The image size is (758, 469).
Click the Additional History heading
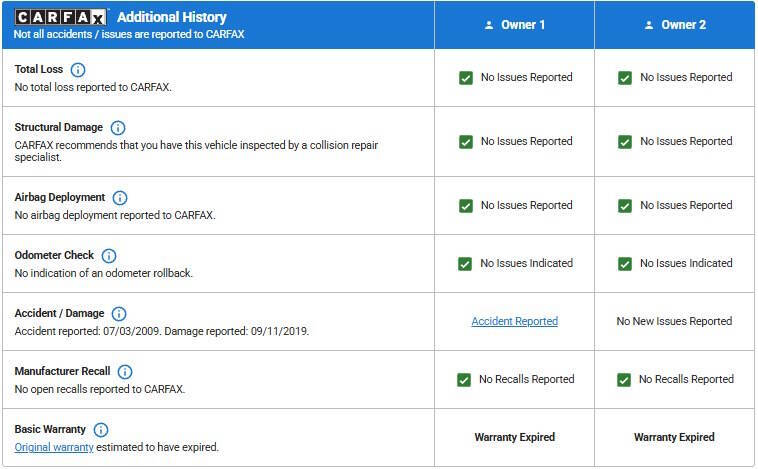171,17
